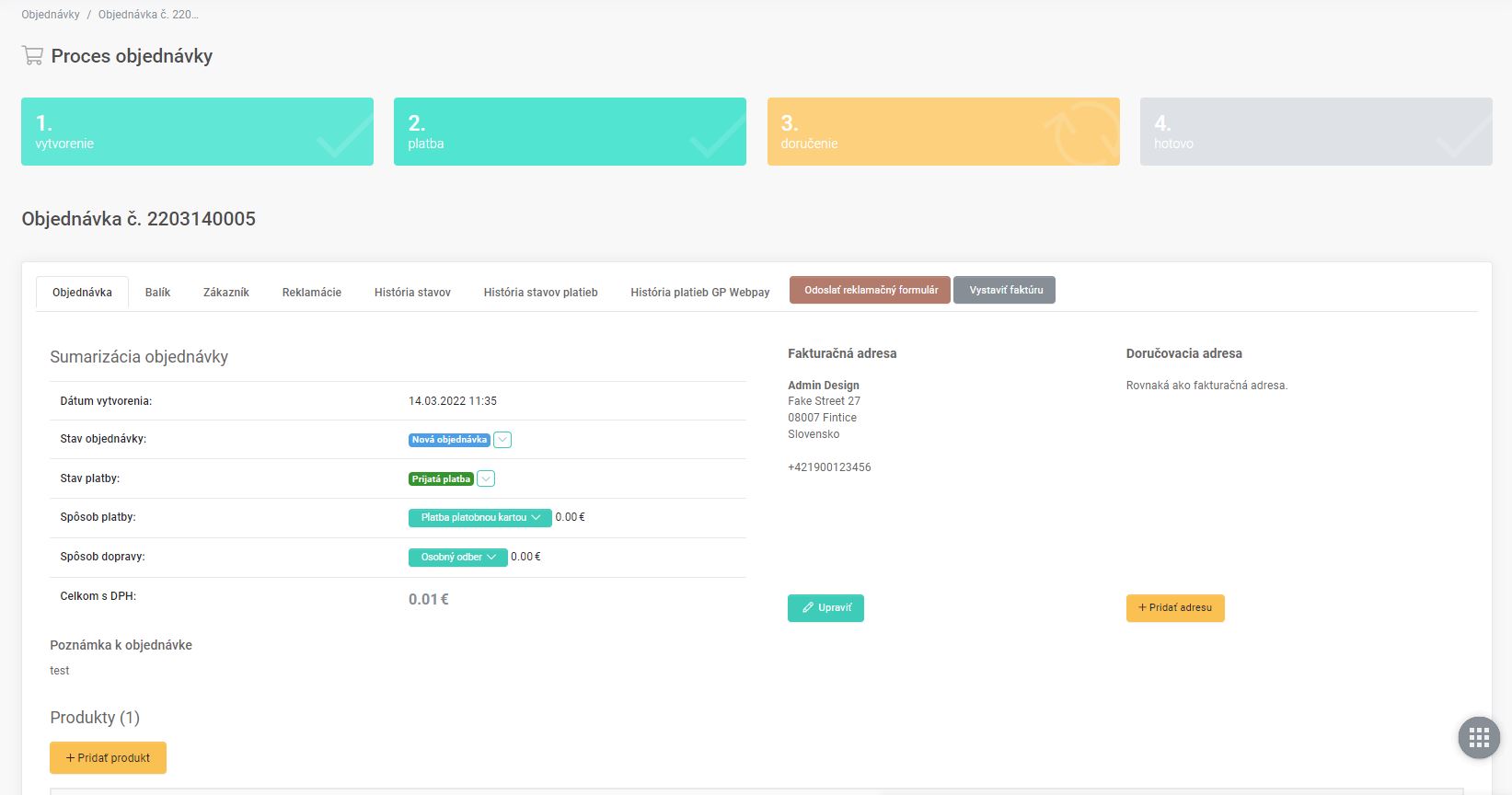Open Osobný odber delivery method dropdown
This screenshot has width=1512, height=795.
(457, 558)
